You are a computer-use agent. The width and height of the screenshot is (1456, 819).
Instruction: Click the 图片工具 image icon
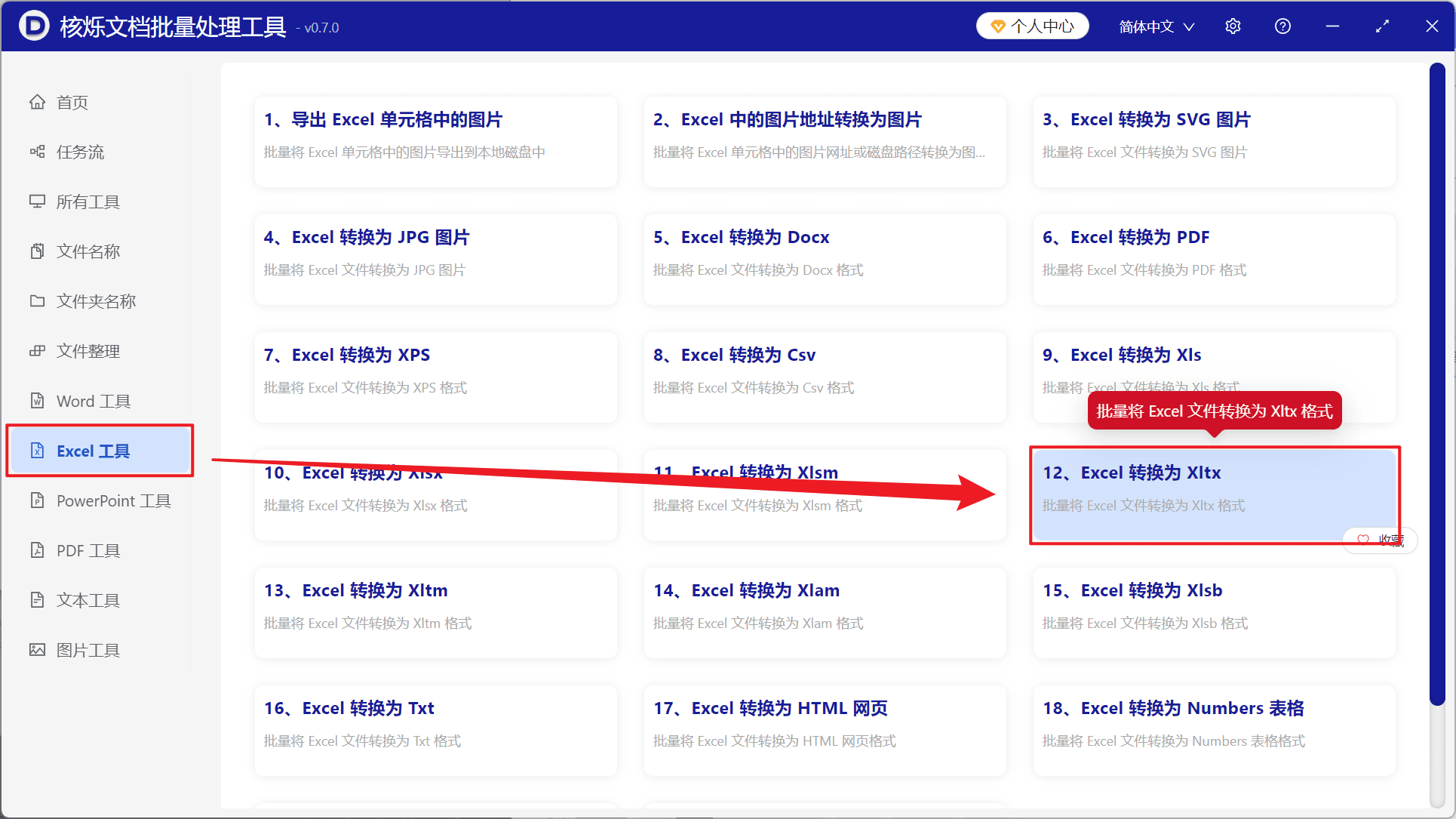37,650
